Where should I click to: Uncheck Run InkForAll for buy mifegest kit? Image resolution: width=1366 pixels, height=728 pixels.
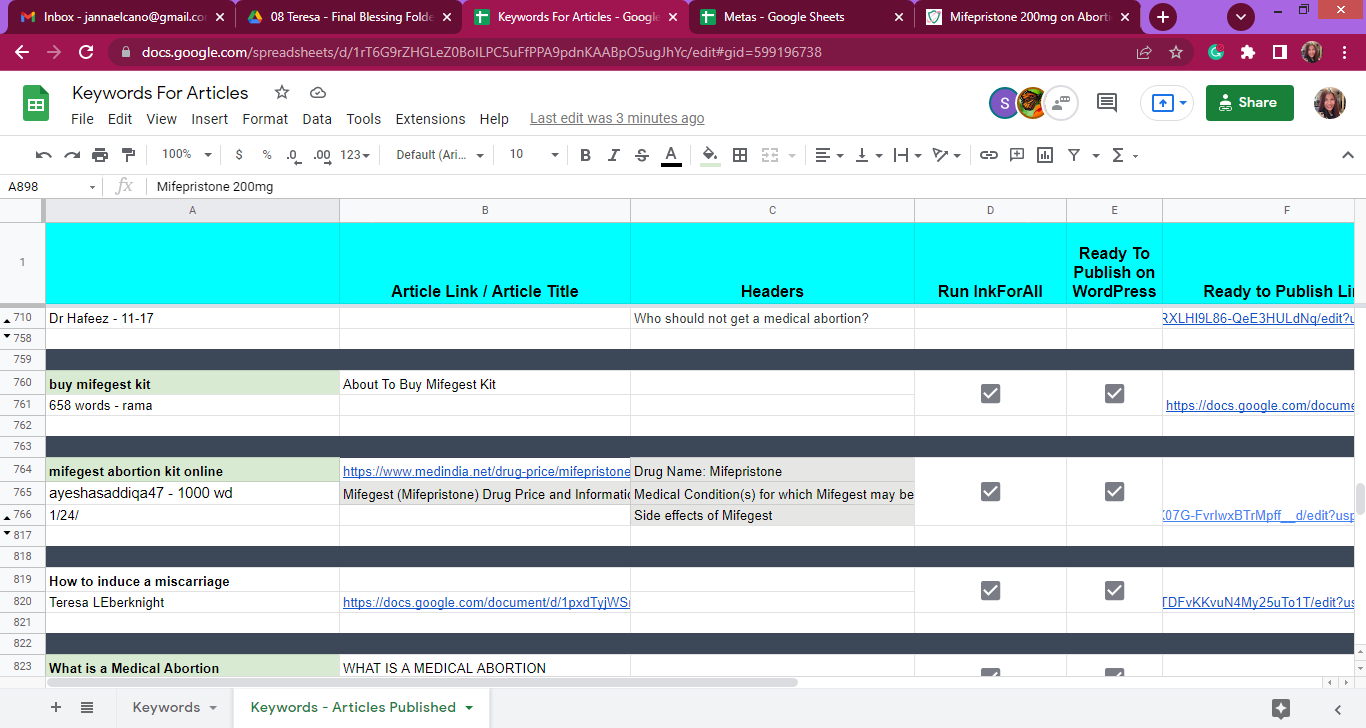coord(990,394)
